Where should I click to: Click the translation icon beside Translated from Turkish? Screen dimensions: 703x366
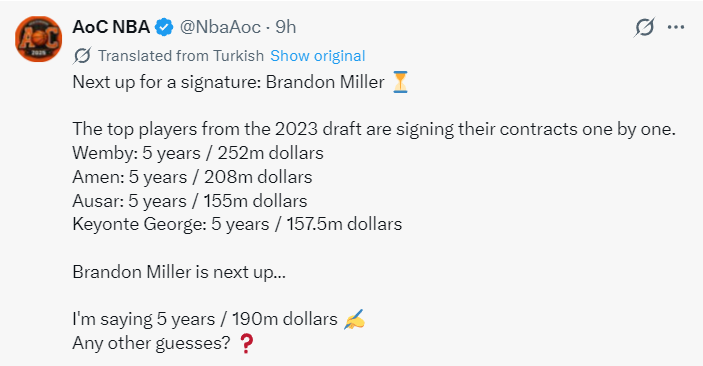click(82, 56)
